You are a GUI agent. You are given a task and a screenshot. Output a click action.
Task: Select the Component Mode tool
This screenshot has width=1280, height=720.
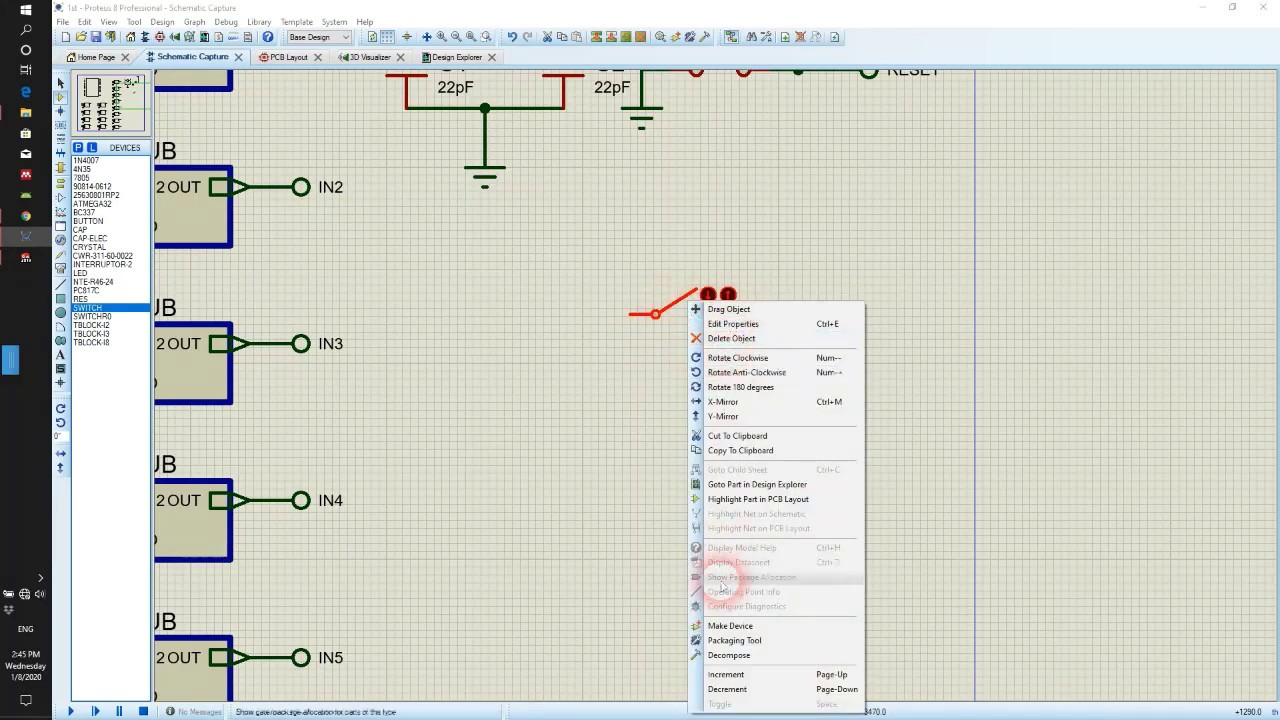click(x=61, y=97)
